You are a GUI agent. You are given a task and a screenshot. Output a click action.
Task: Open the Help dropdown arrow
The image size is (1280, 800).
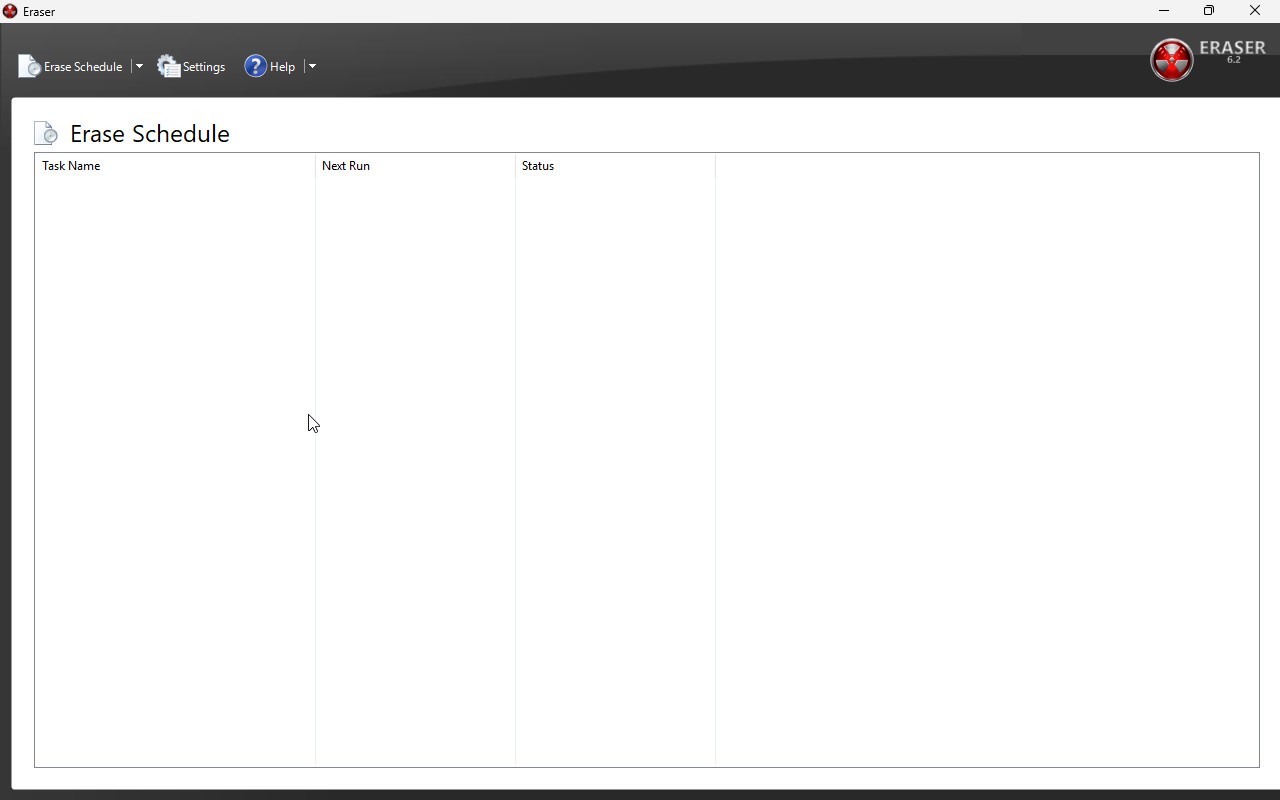312,67
